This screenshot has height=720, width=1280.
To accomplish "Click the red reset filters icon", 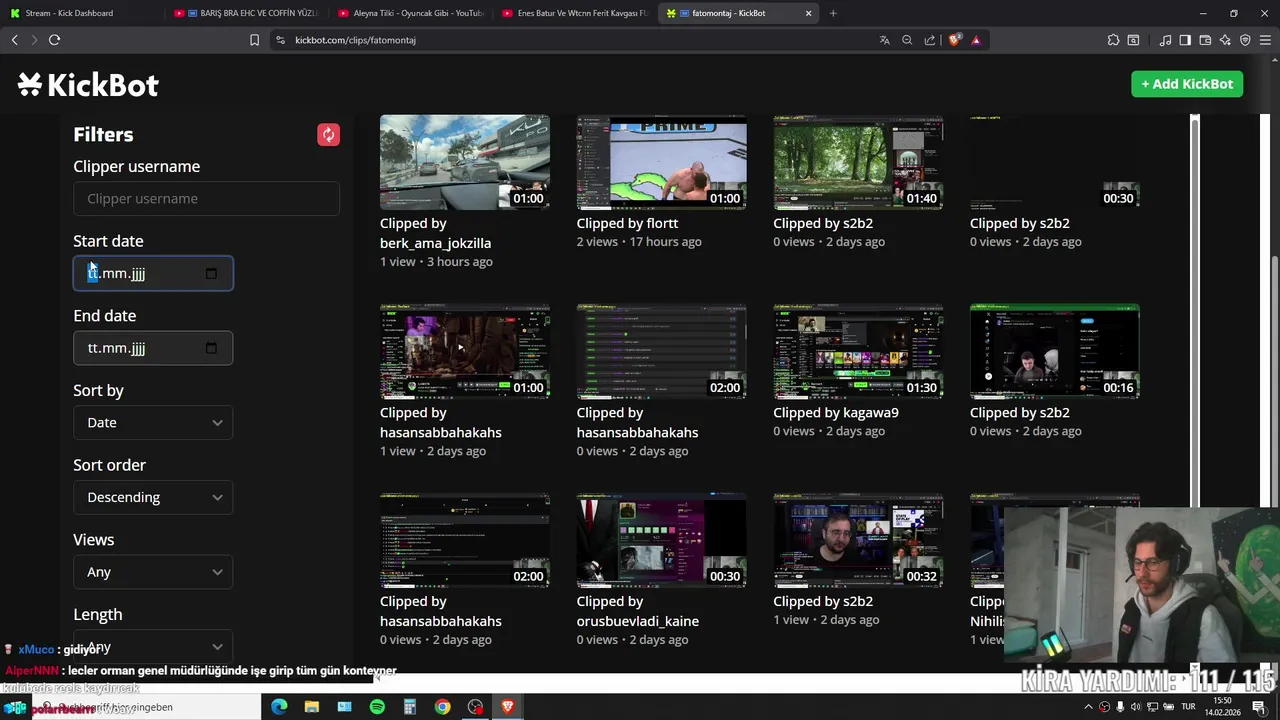I will [328, 135].
